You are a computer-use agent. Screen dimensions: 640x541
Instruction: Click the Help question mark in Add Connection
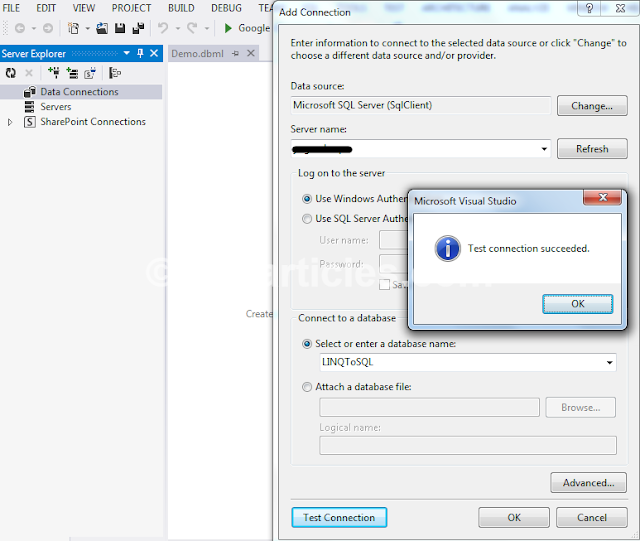click(589, 8)
